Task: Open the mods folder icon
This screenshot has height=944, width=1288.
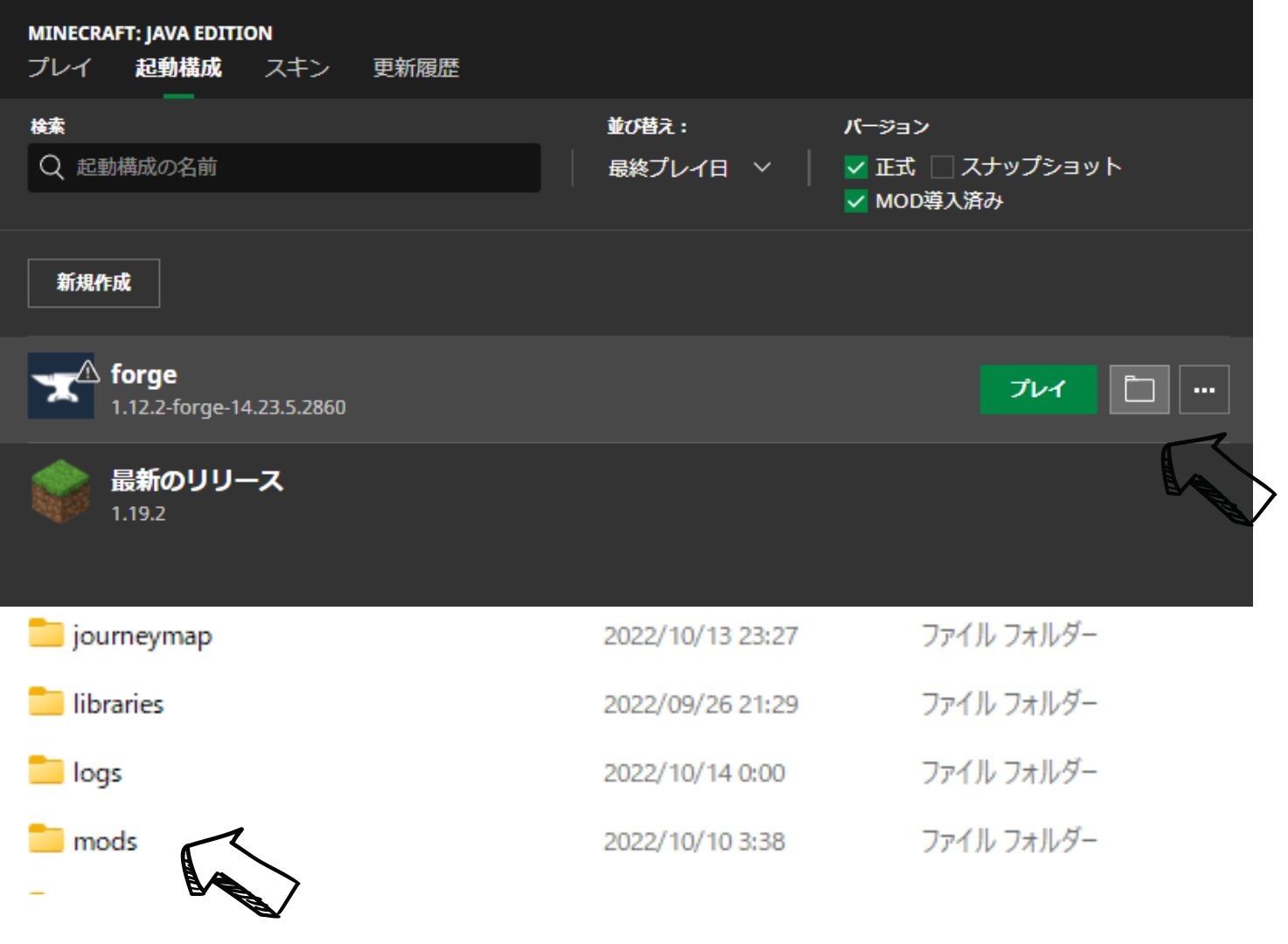Action: tap(46, 839)
